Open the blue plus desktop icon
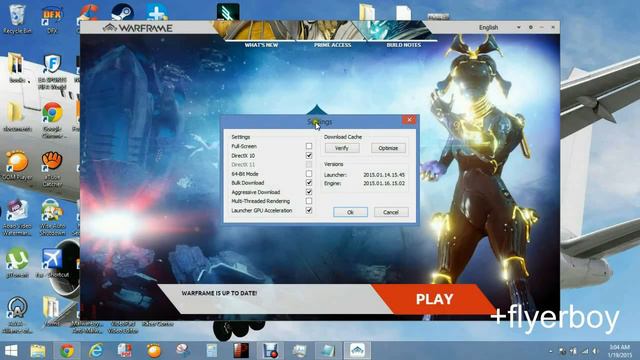Viewport: 640px width, 360px height. click(x=157, y=12)
